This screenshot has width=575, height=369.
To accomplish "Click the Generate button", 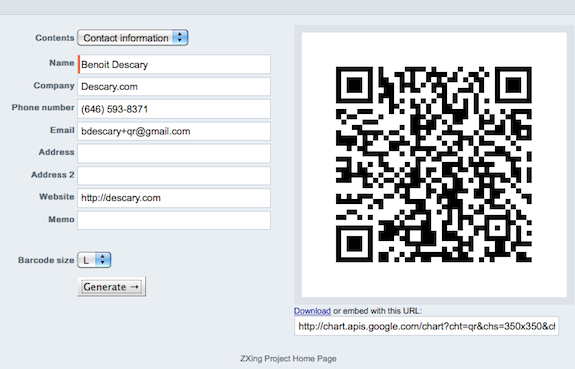I will [111, 287].
